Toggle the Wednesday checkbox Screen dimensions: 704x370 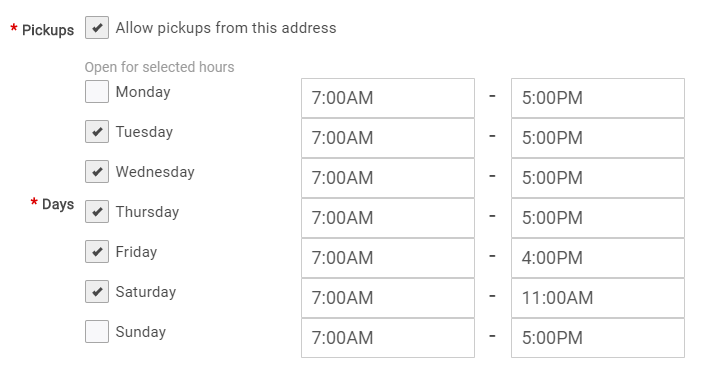coord(97,172)
